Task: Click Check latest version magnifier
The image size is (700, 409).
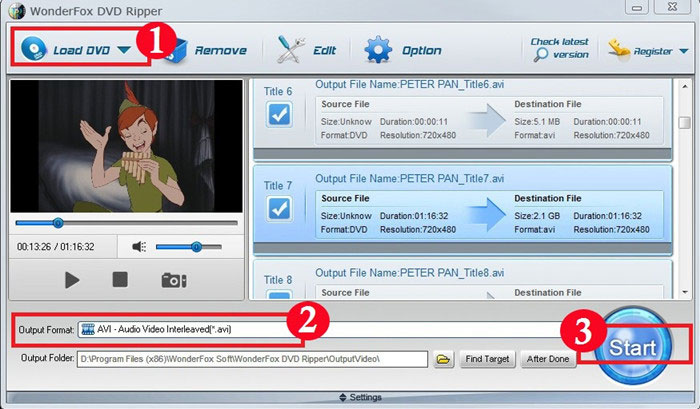Action: click(x=541, y=54)
